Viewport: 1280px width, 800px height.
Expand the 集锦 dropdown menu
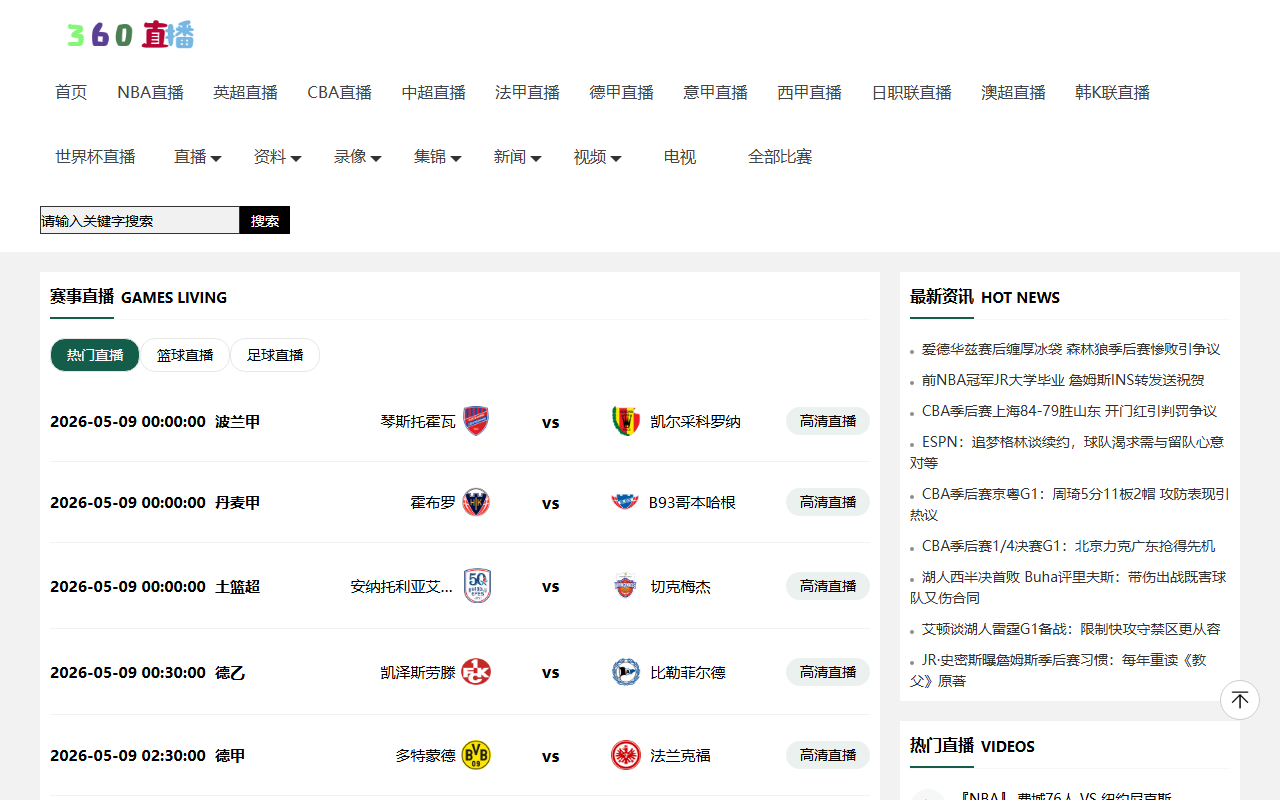click(x=438, y=157)
